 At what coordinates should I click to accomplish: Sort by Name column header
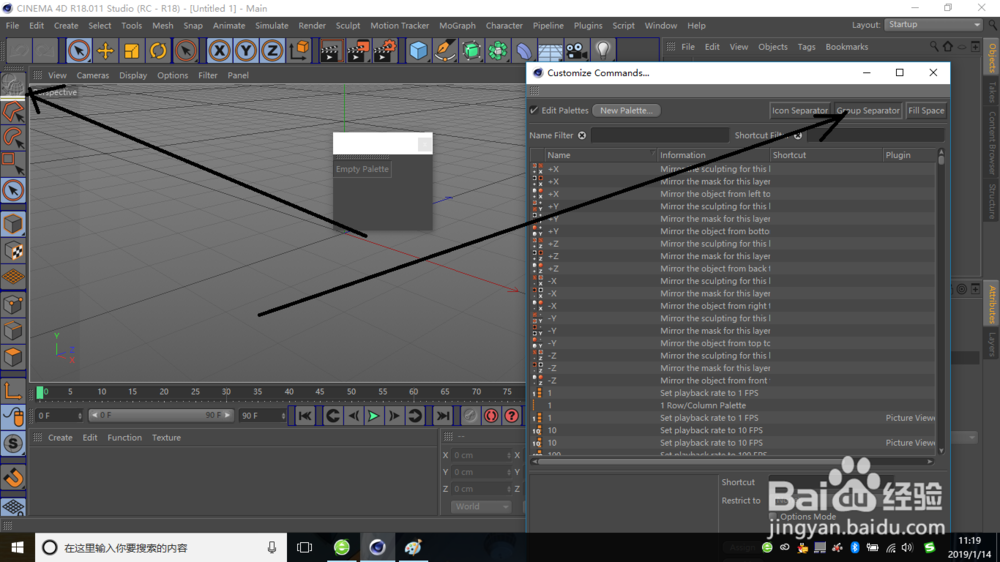(x=599, y=155)
